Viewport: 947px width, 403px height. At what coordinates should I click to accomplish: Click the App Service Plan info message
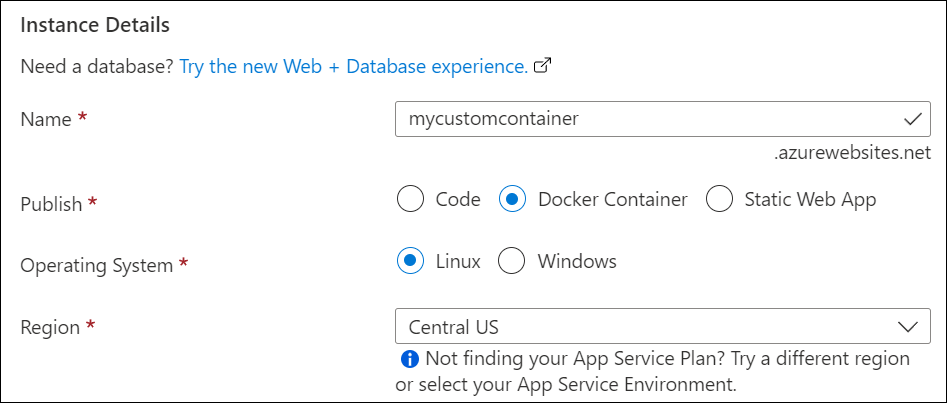(665, 370)
